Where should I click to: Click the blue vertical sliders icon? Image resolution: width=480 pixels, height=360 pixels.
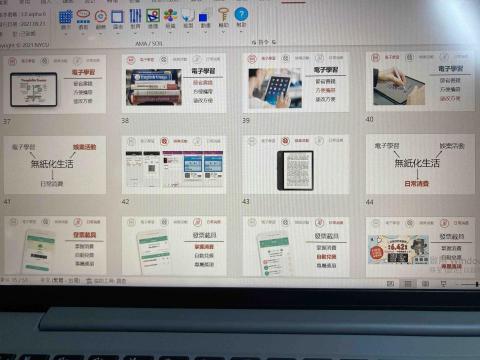[x=135, y=16]
